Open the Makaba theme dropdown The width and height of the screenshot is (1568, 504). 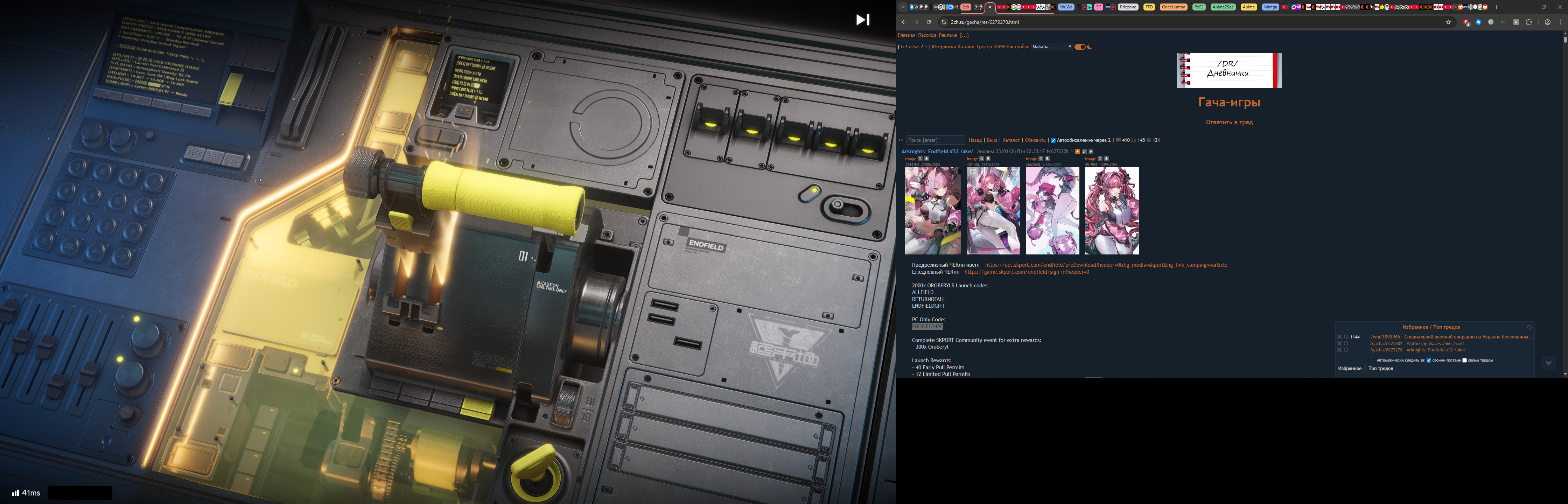coord(1051,47)
